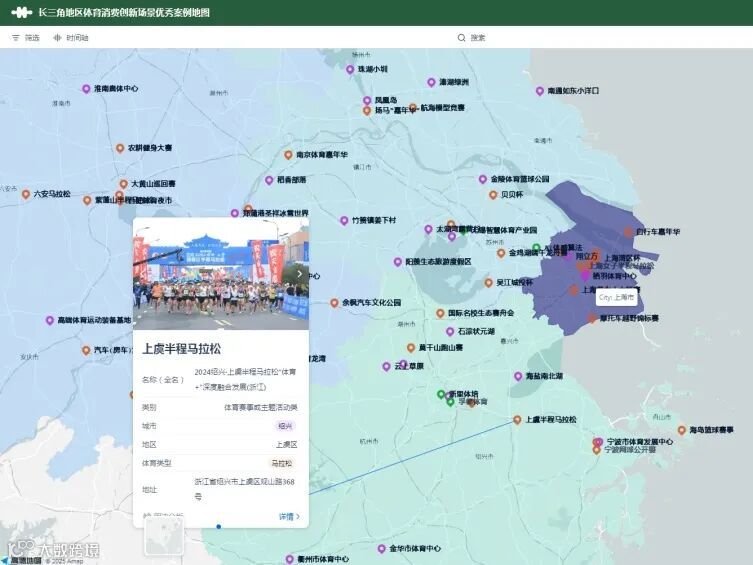Viewport: 753px width, 565px height.
Task: Select the 金华市体育中心 map marker
Action: coord(381,549)
